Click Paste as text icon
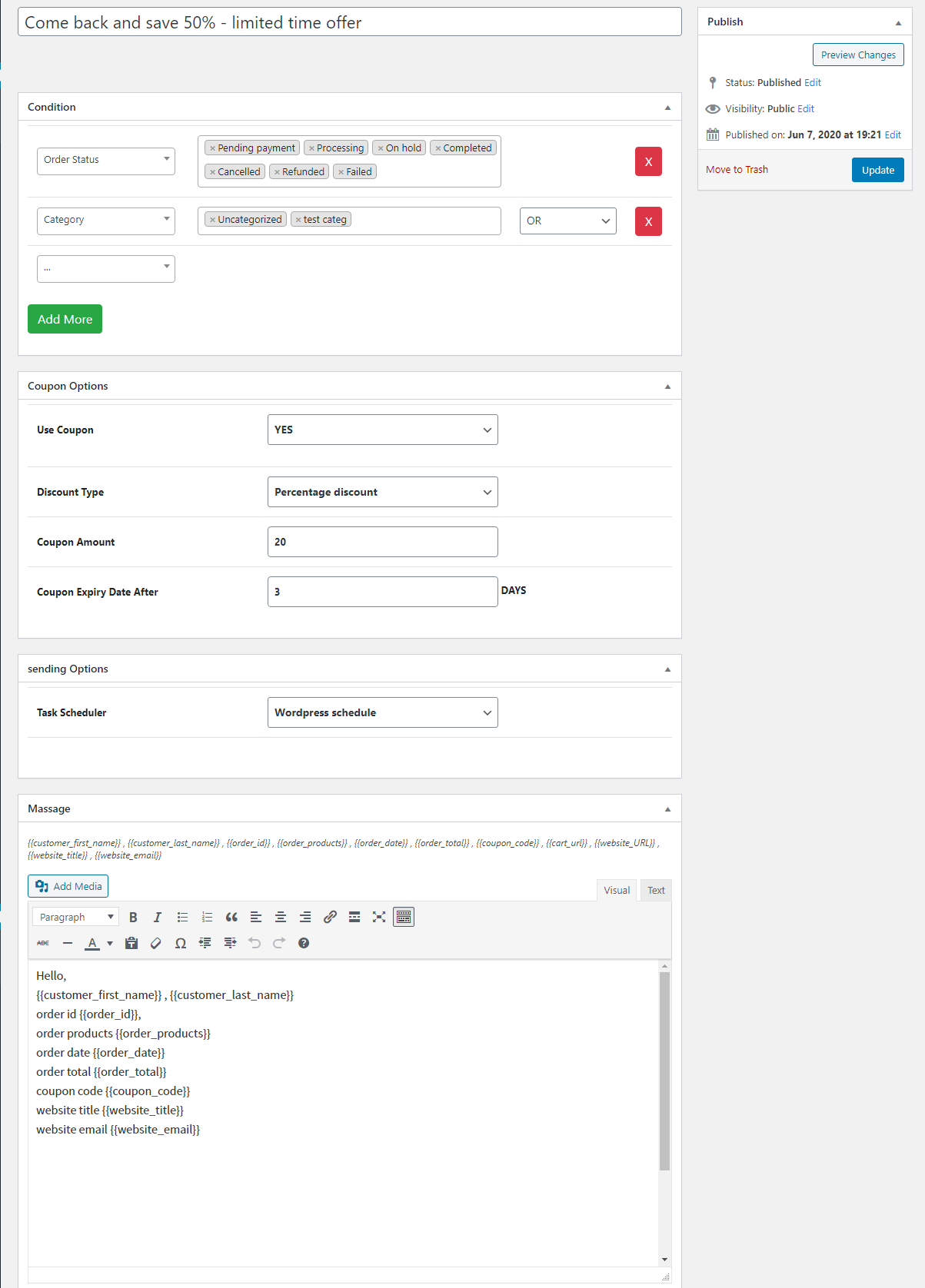The image size is (925, 1288). [131, 943]
